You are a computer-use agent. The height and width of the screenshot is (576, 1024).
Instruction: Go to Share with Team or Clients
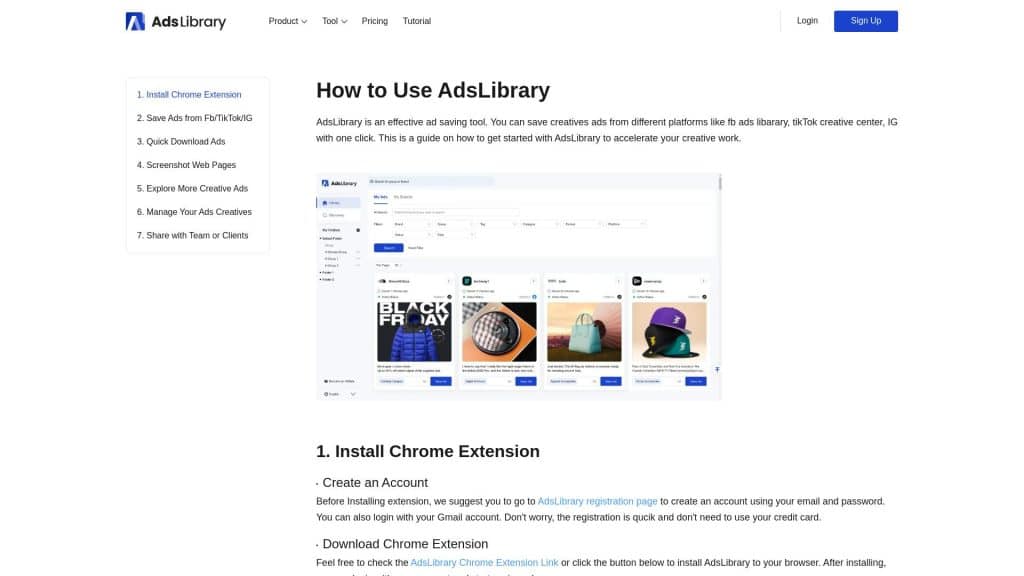pyautogui.click(x=192, y=236)
